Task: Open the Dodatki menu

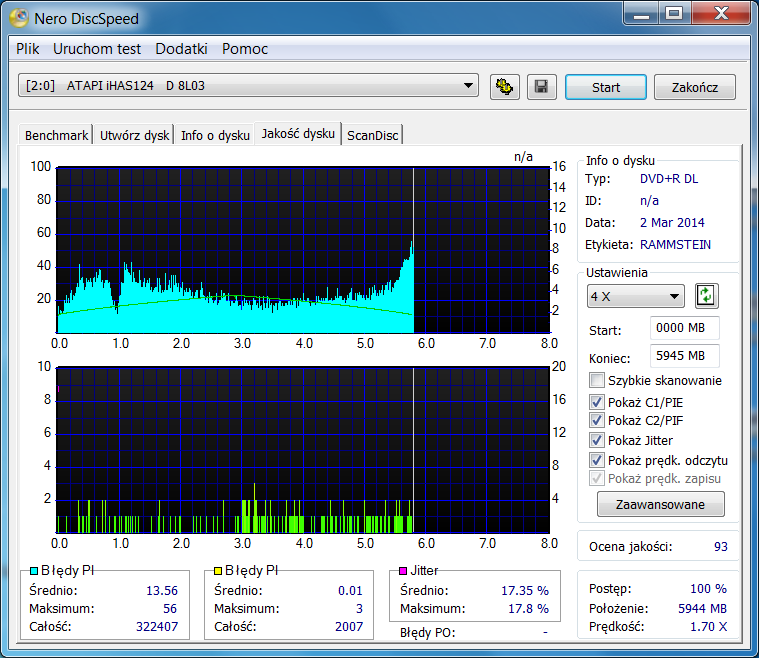Action: 181,49
